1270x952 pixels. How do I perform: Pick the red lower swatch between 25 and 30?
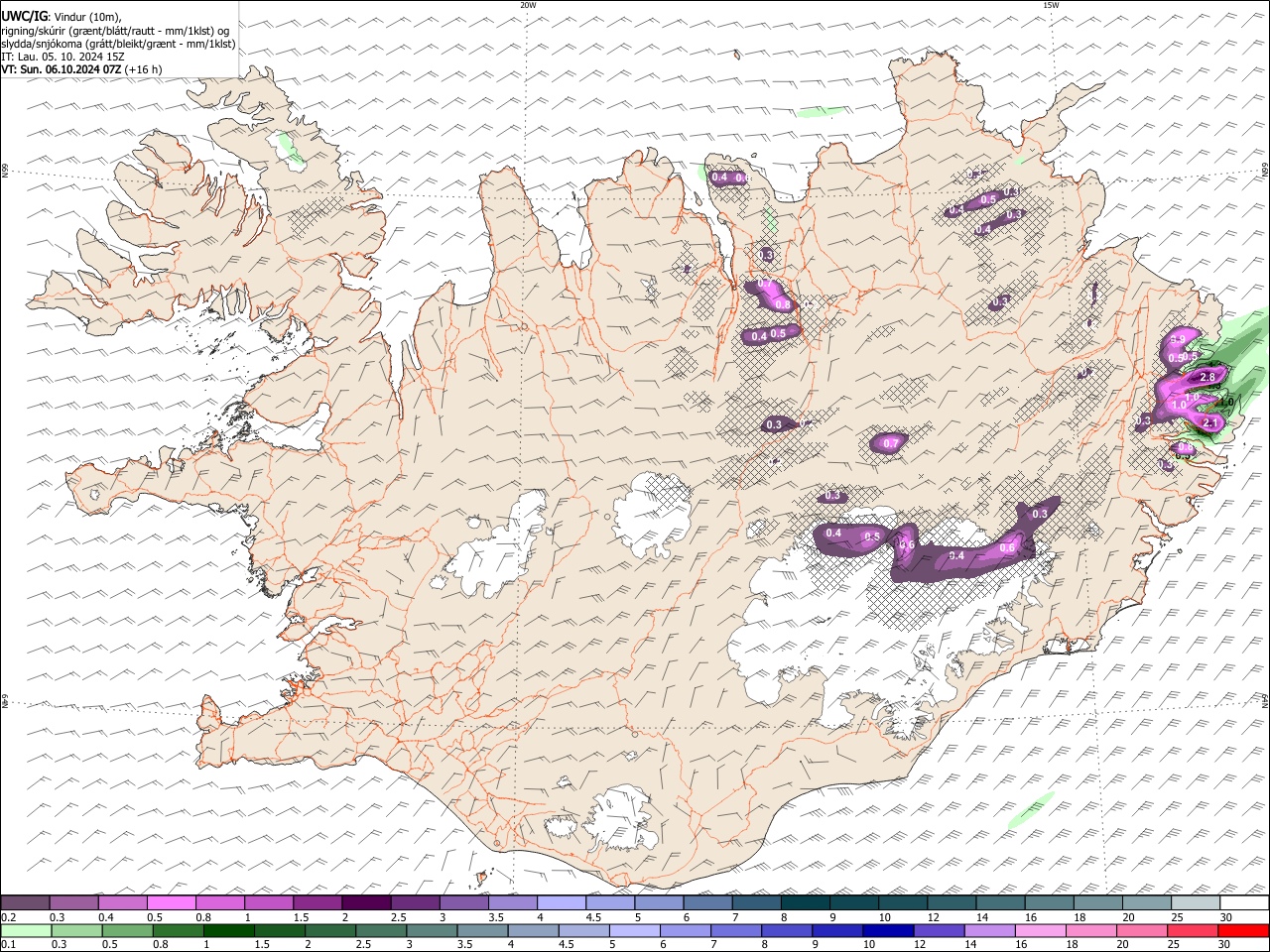(1191, 931)
